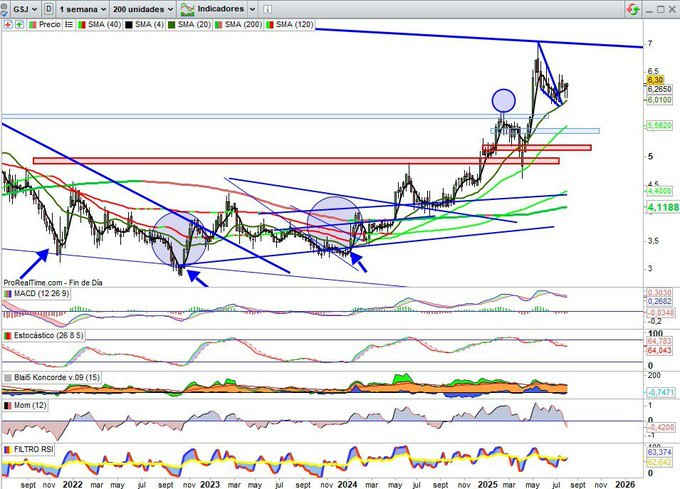This screenshot has width=680, height=489.
Task: Click the -0,7471 Koncorde value
Action: pyautogui.click(x=660, y=392)
